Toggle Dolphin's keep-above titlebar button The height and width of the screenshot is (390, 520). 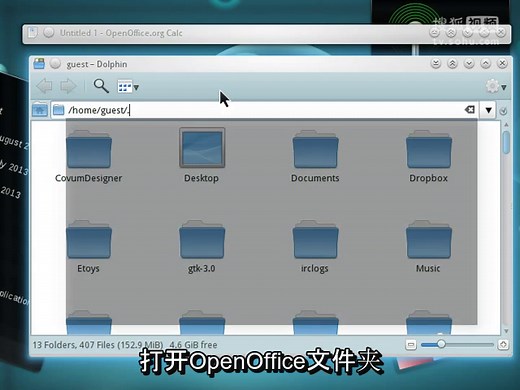(x=452, y=63)
